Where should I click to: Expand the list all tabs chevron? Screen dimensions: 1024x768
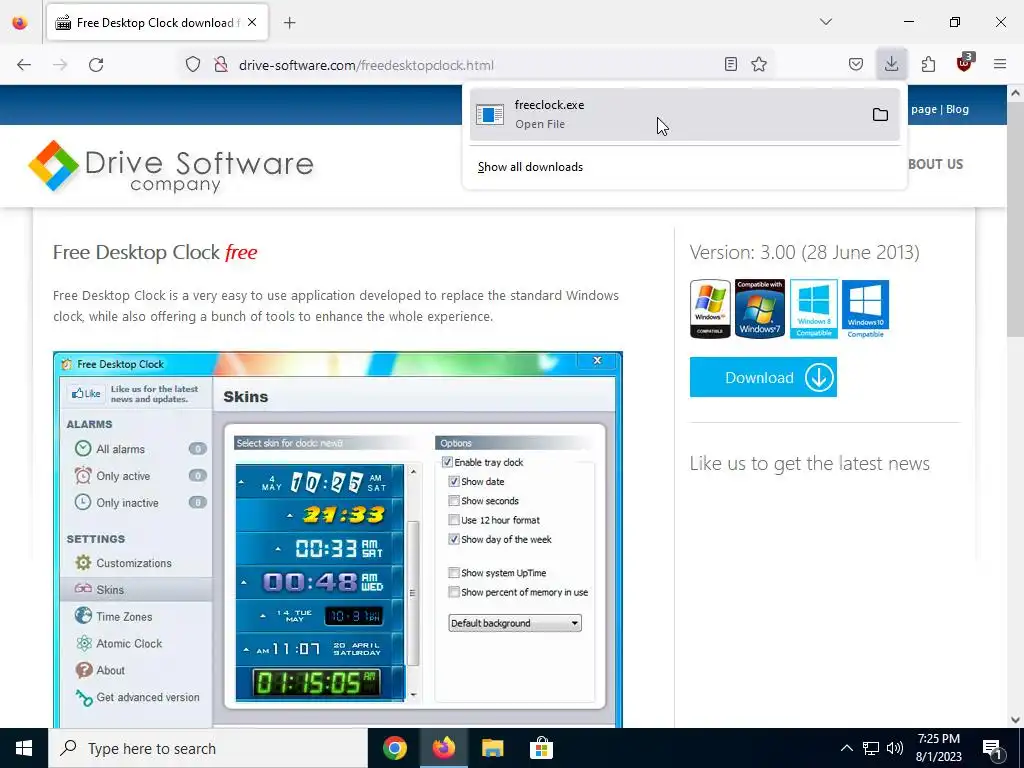click(x=825, y=22)
